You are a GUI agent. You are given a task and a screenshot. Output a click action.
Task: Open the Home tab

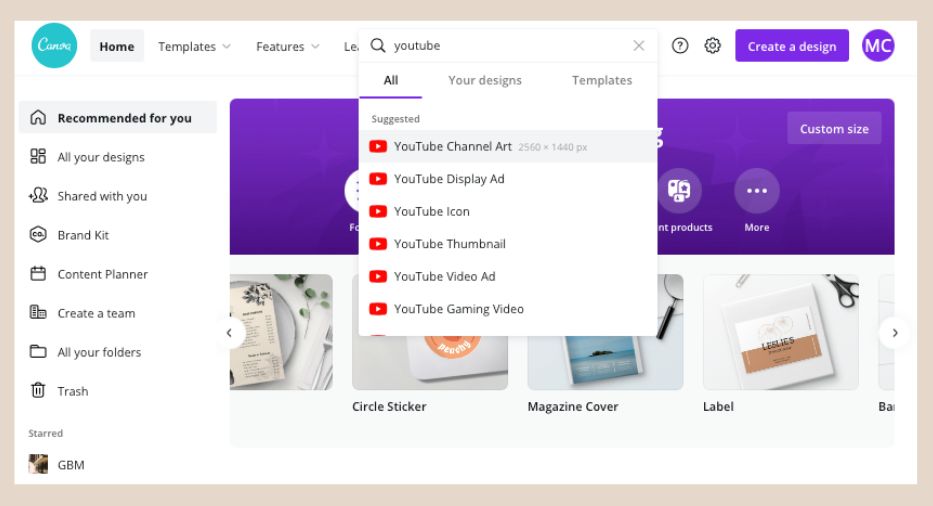(117, 46)
